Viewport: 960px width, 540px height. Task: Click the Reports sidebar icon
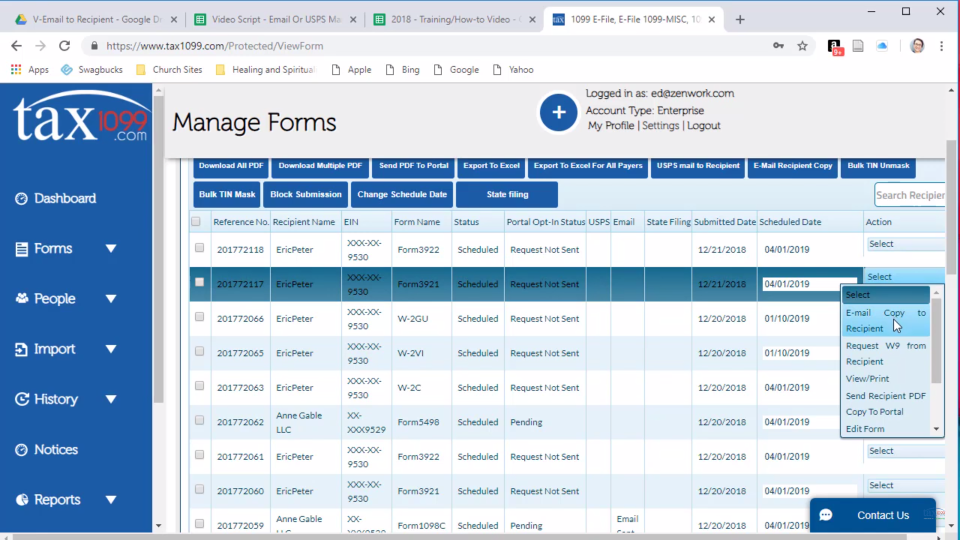pyautogui.click(x=21, y=500)
